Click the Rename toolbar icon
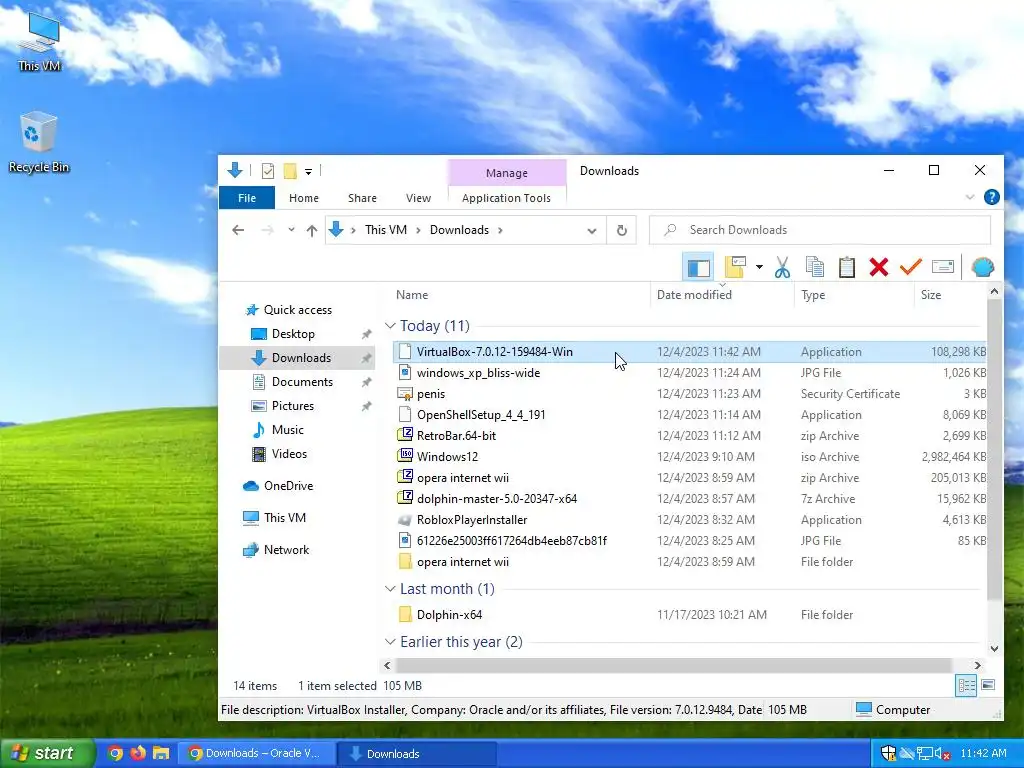Image resolution: width=1024 pixels, height=768 pixels. (x=942, y=266)
